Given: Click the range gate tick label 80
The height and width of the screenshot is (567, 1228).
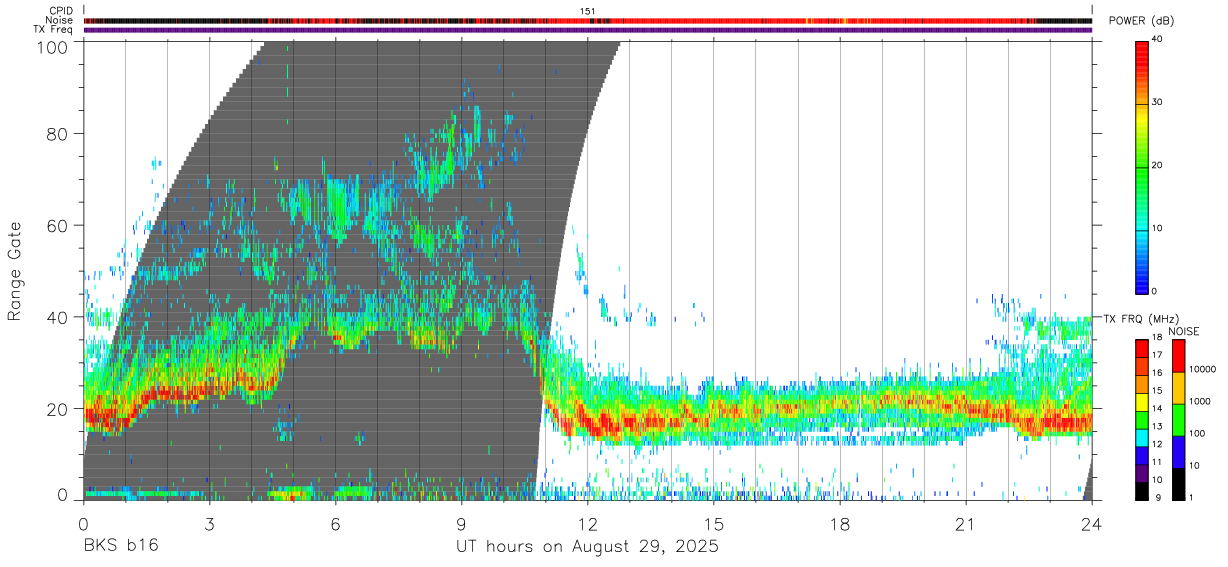Looking at the screenshot, I should pyautogui.click(x=57, y=134).
